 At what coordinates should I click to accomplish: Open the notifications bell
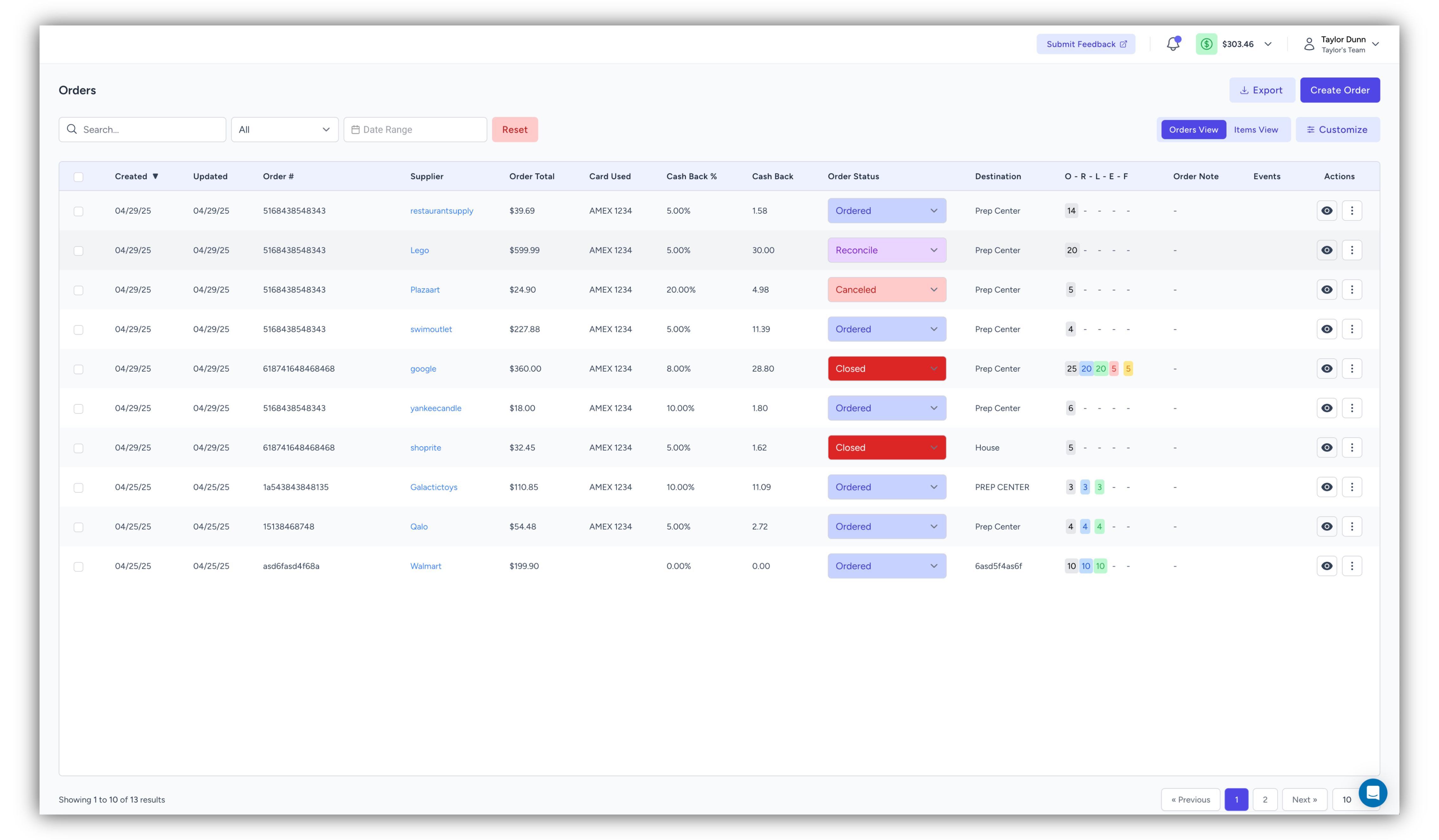click(x=1173, y=43)
